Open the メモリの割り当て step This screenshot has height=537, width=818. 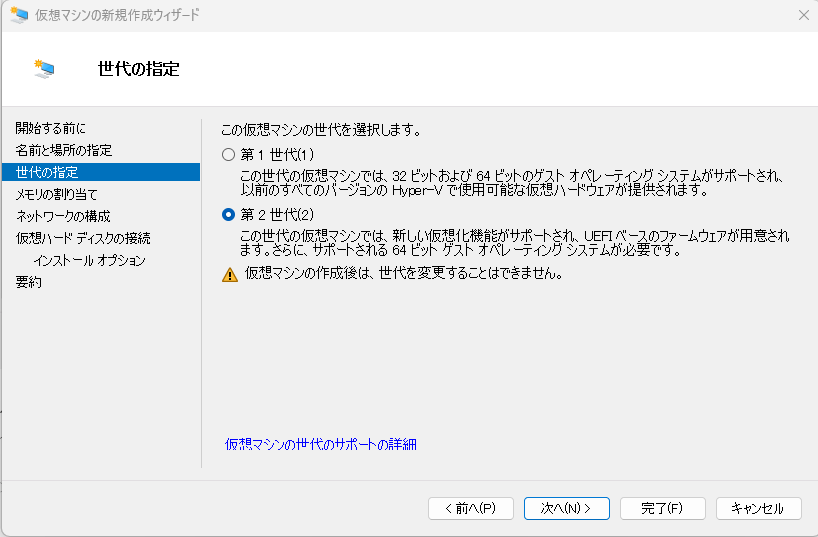(57, 194)
